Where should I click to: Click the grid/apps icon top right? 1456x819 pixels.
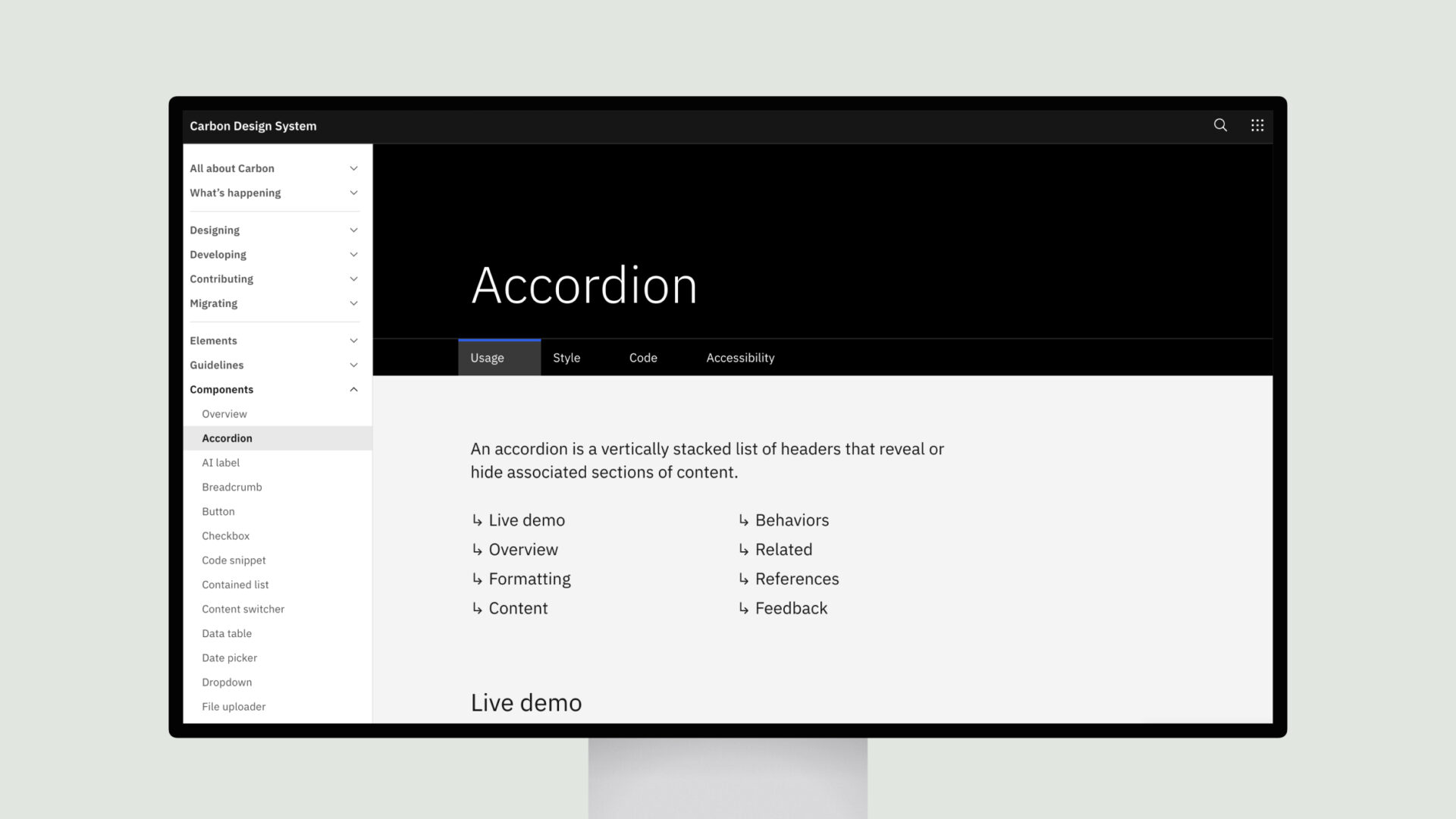1257,125
